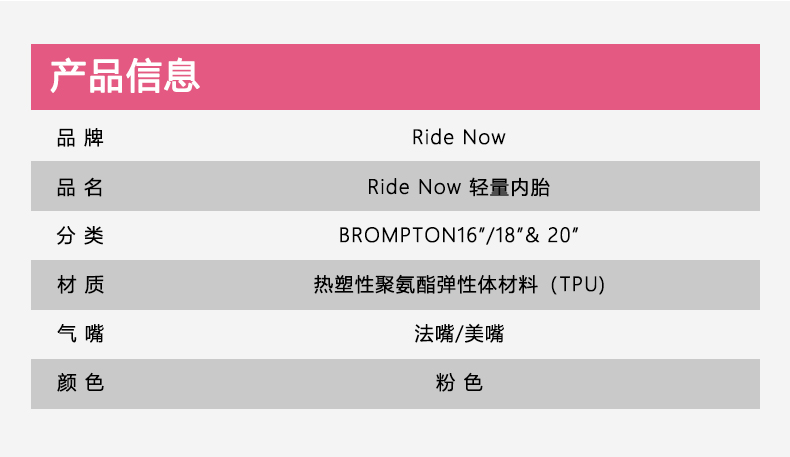
Task: Select the 材质 row label
Action: pyautogui.click(x=80, y=285)
